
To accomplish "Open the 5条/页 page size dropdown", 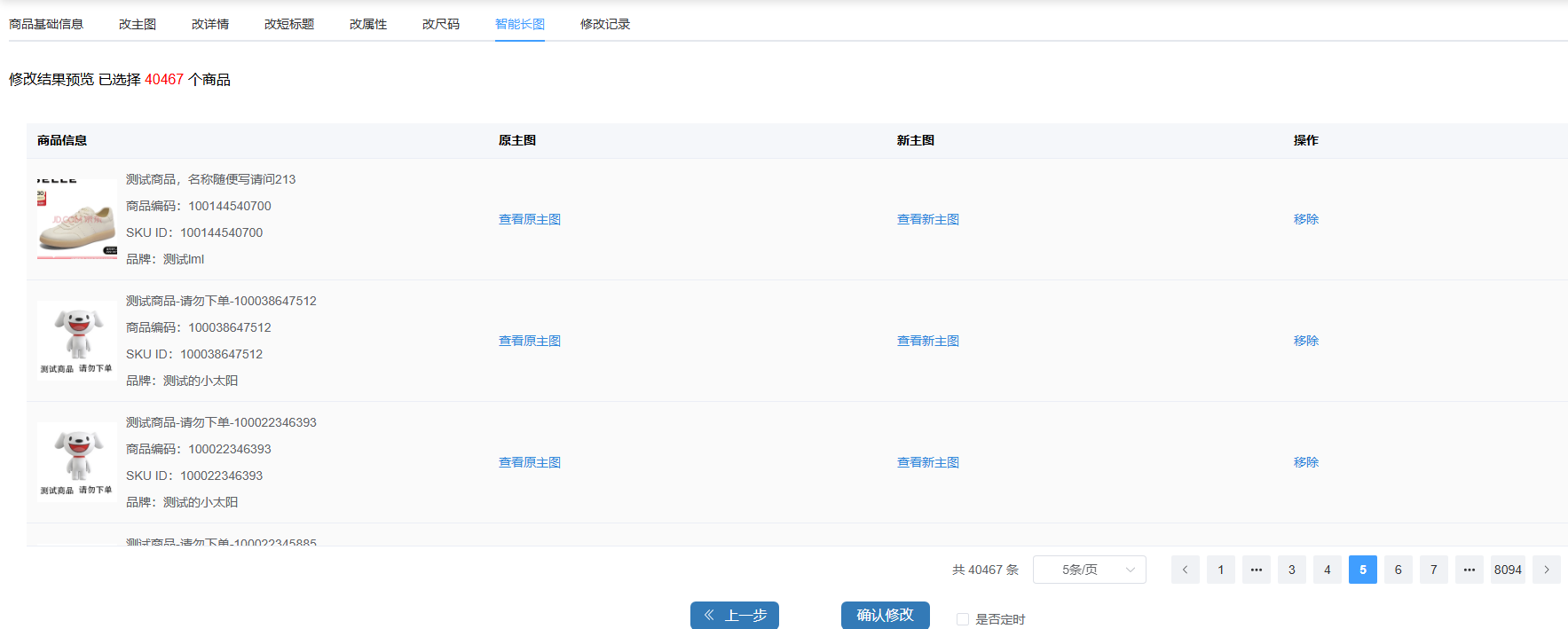I will (x=1089, y=570).
